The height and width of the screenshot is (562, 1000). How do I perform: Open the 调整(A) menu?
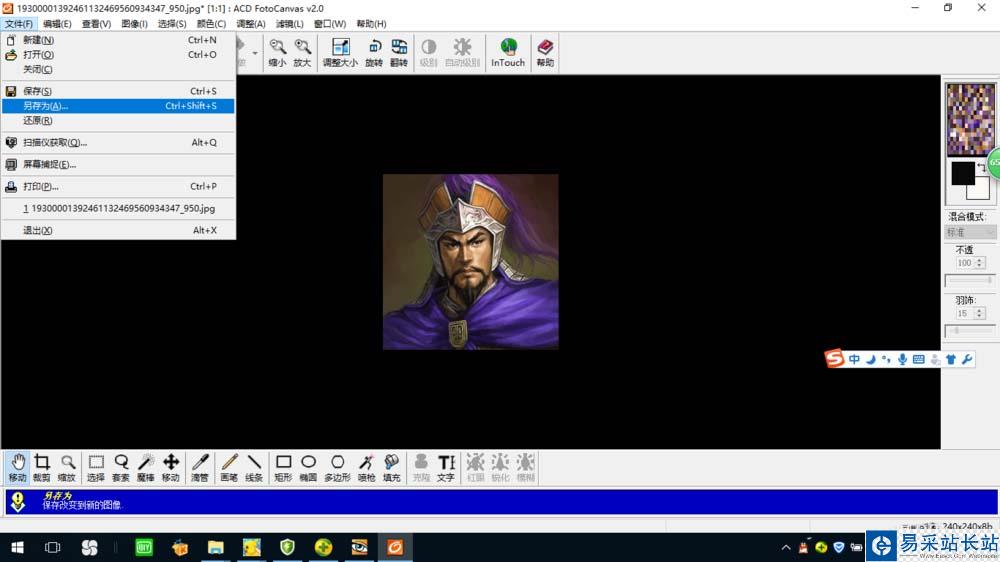click(251, 24)
